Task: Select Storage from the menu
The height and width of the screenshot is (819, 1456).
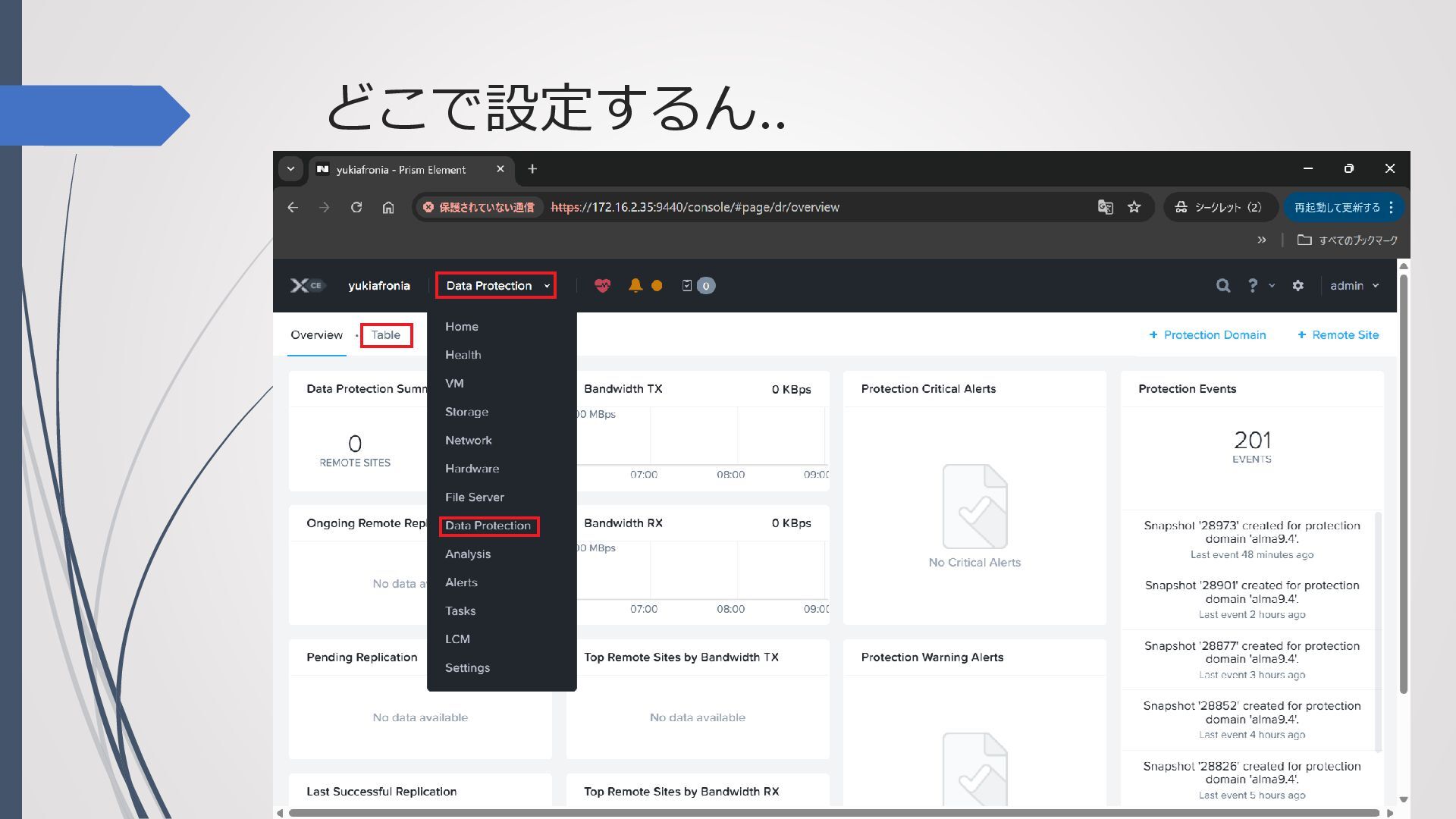Action: [x=466, y=412]
